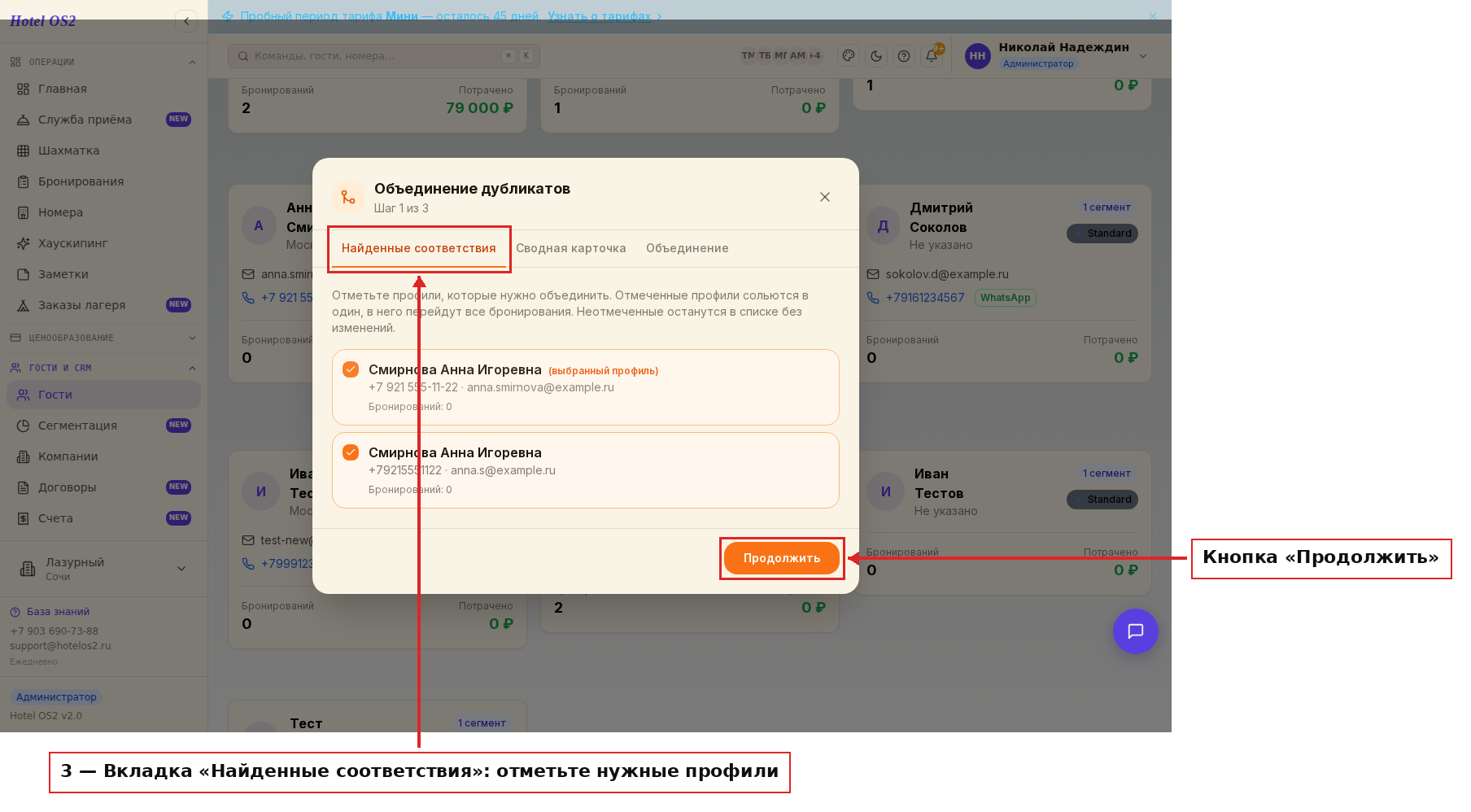Open Номера section
The width and height of the screenshot is (1471, 812).
103,212
